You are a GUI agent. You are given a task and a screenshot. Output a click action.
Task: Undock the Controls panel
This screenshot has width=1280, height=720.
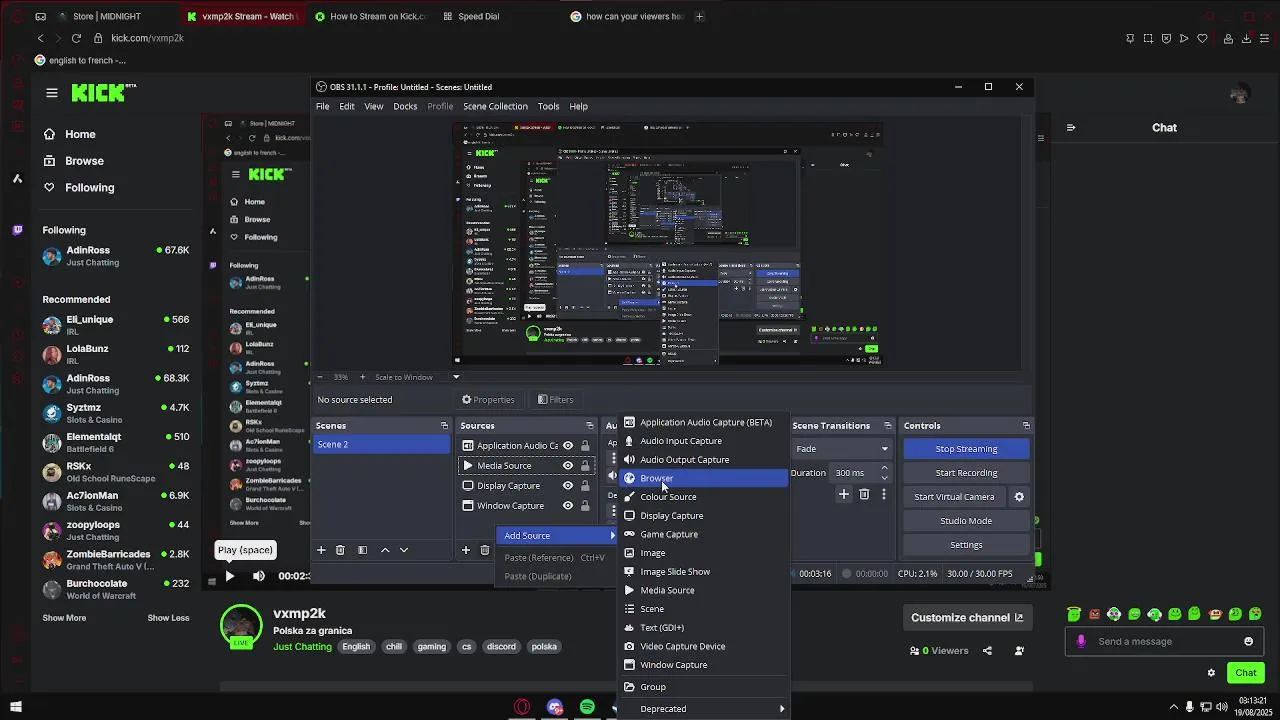(x=1026, y=426)
